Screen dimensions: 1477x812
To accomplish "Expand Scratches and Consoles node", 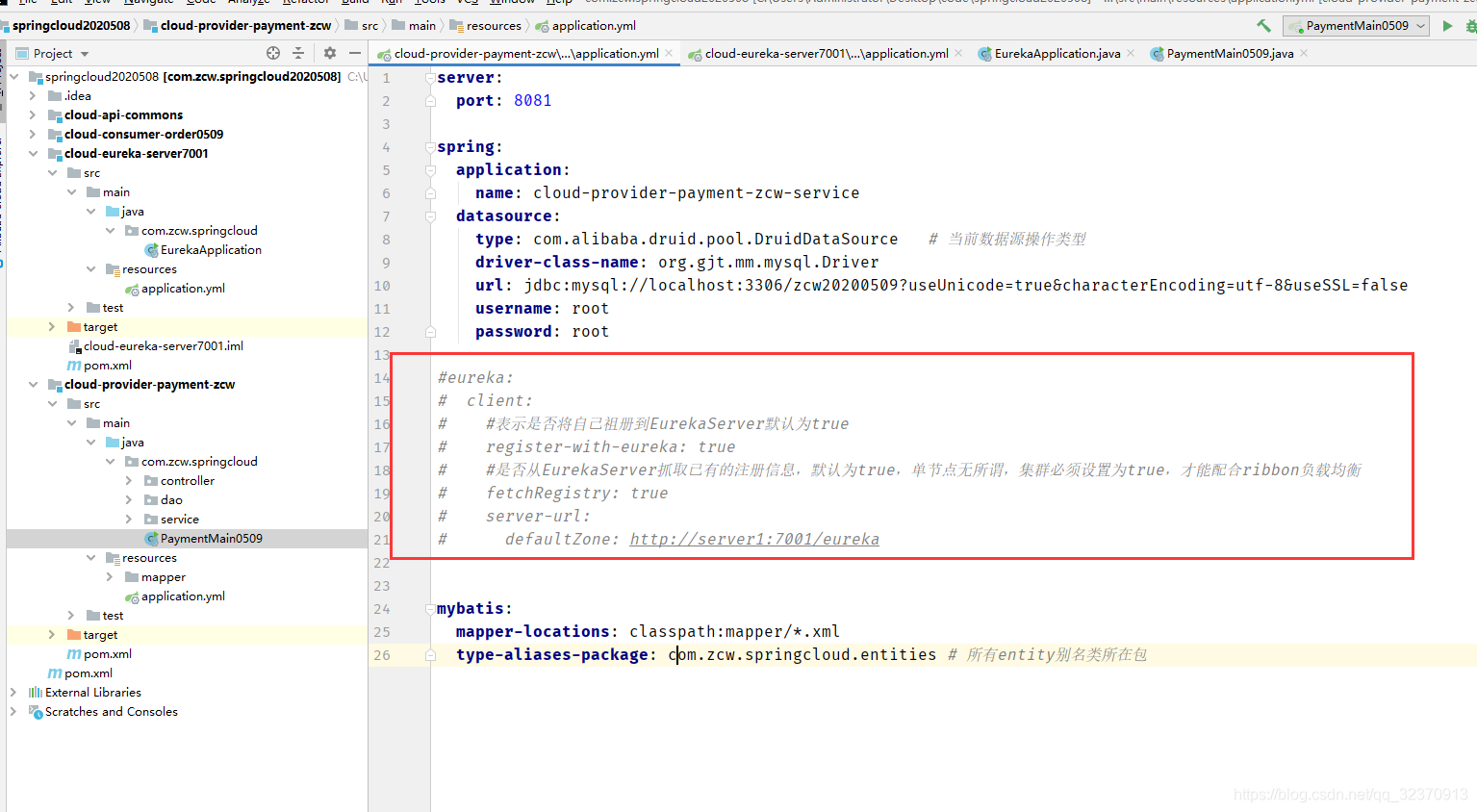I will (13, 712).
